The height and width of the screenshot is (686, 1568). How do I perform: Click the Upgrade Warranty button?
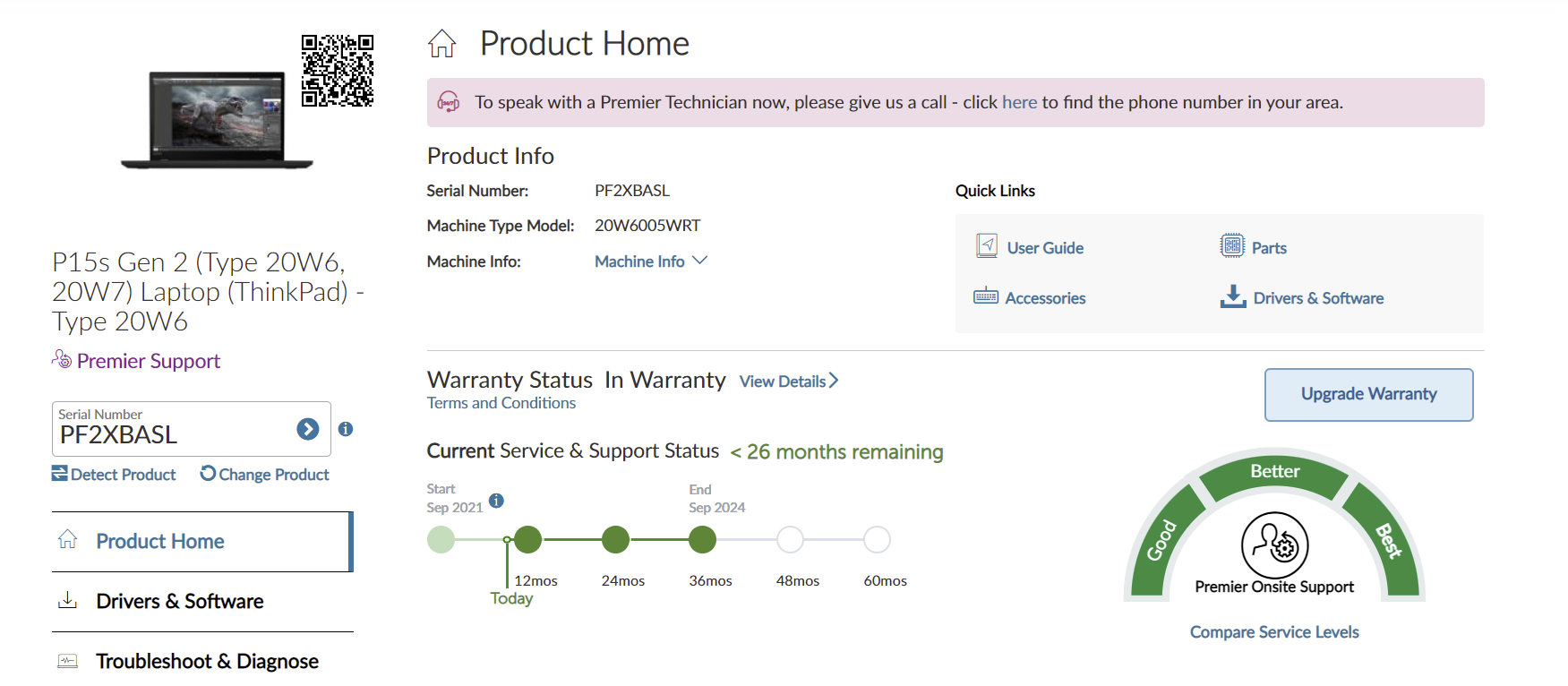click(1368, 395)
